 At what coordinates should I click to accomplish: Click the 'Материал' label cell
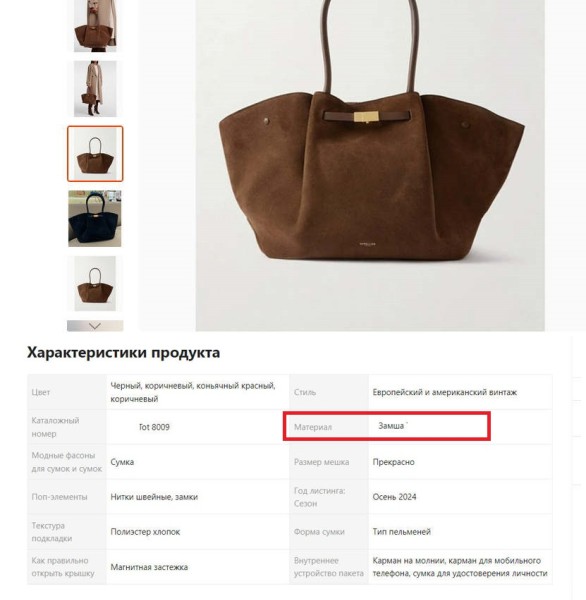tap(313, 427)
